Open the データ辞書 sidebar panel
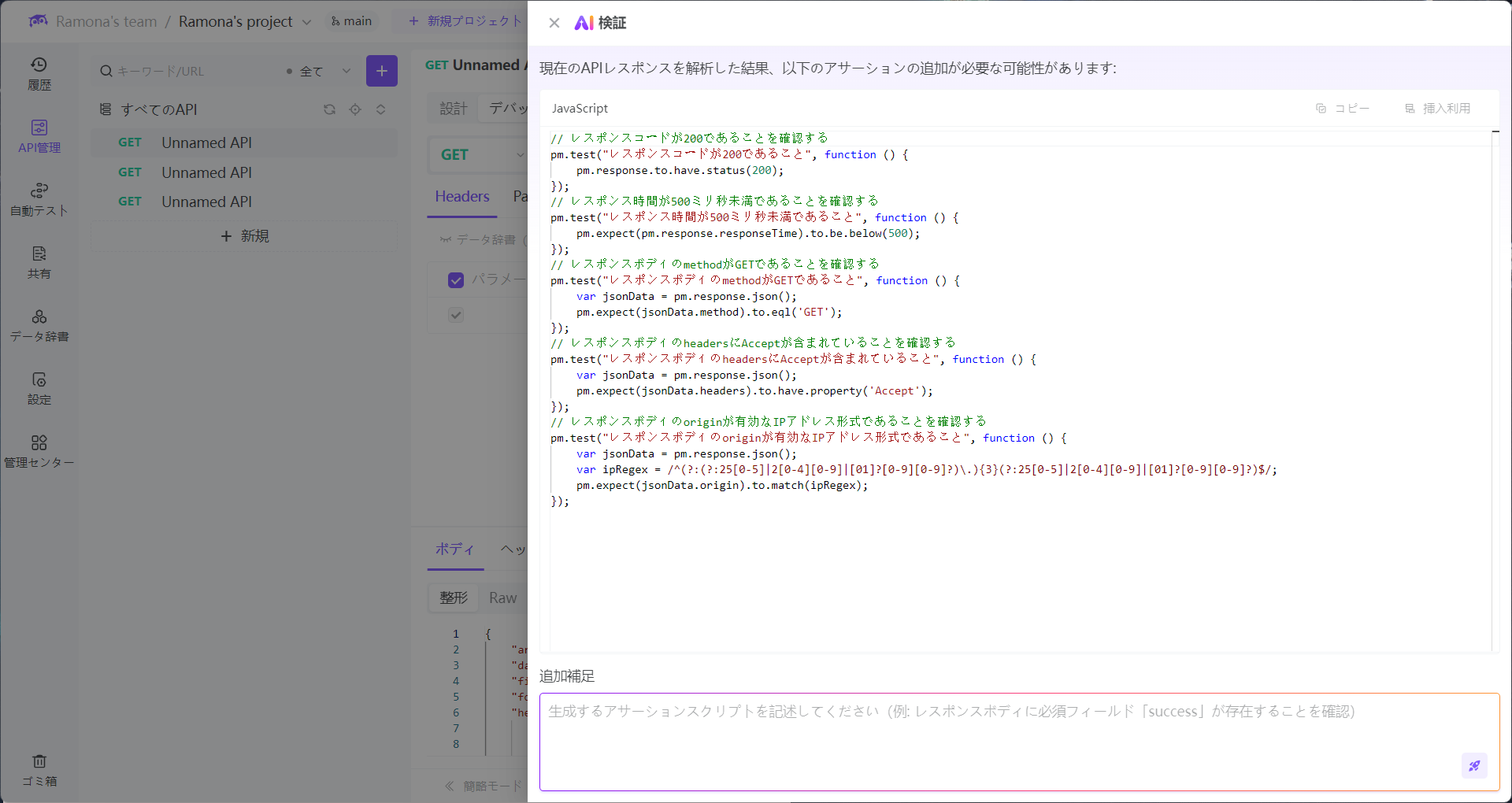This screenshot has width=1512, height=803. [39, 324]
